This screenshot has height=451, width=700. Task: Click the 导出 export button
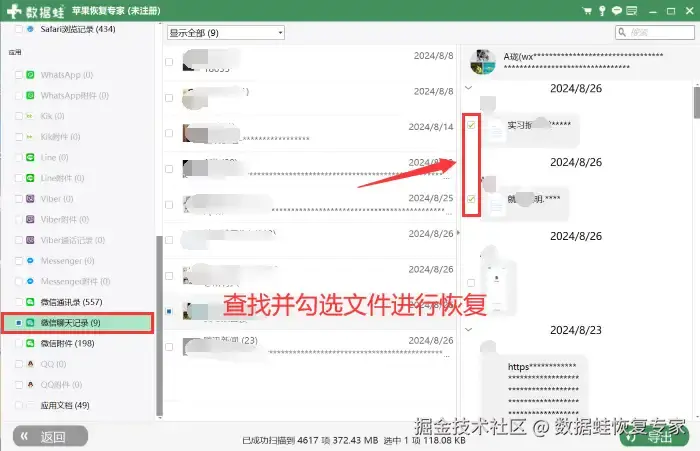click(654, 437)
